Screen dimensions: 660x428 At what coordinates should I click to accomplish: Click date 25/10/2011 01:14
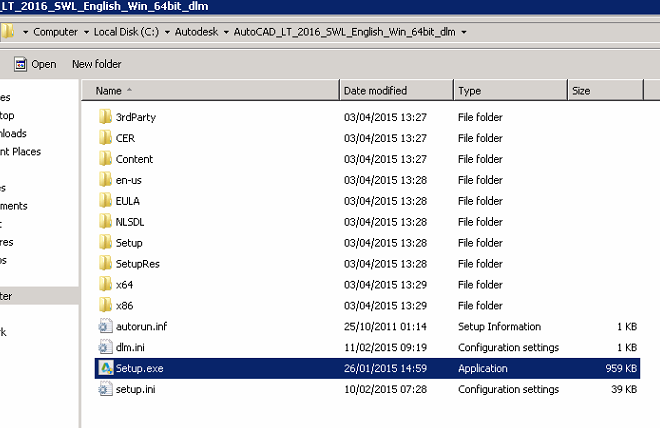tap(385, 327)
